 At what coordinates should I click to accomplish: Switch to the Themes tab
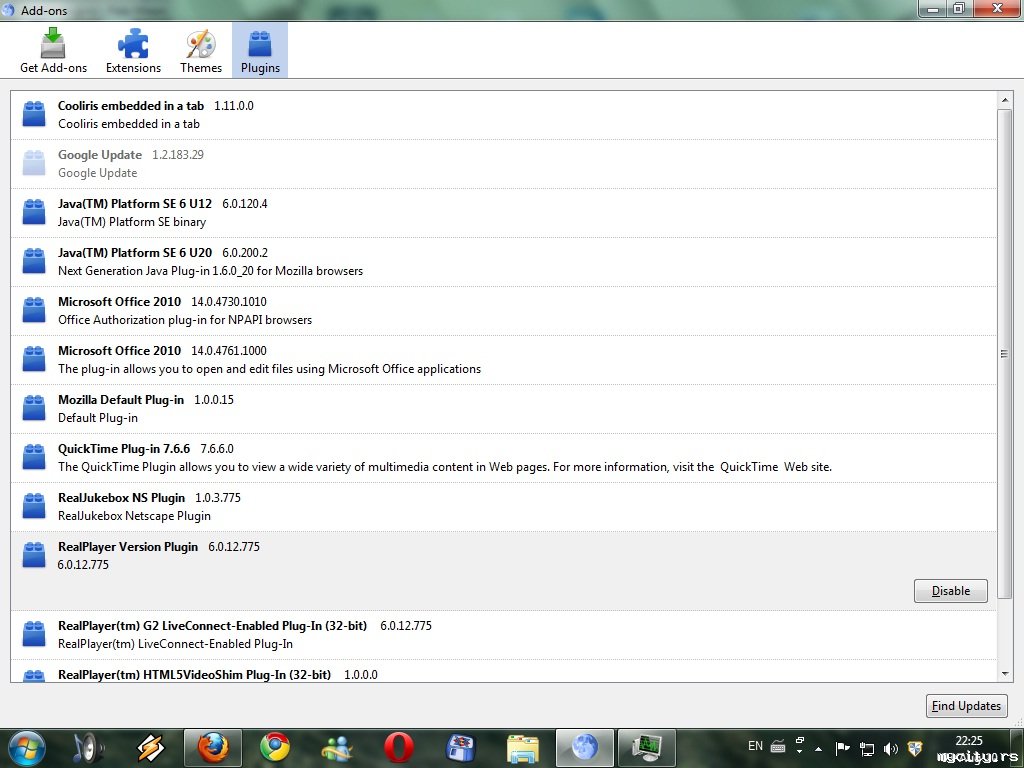200,51
